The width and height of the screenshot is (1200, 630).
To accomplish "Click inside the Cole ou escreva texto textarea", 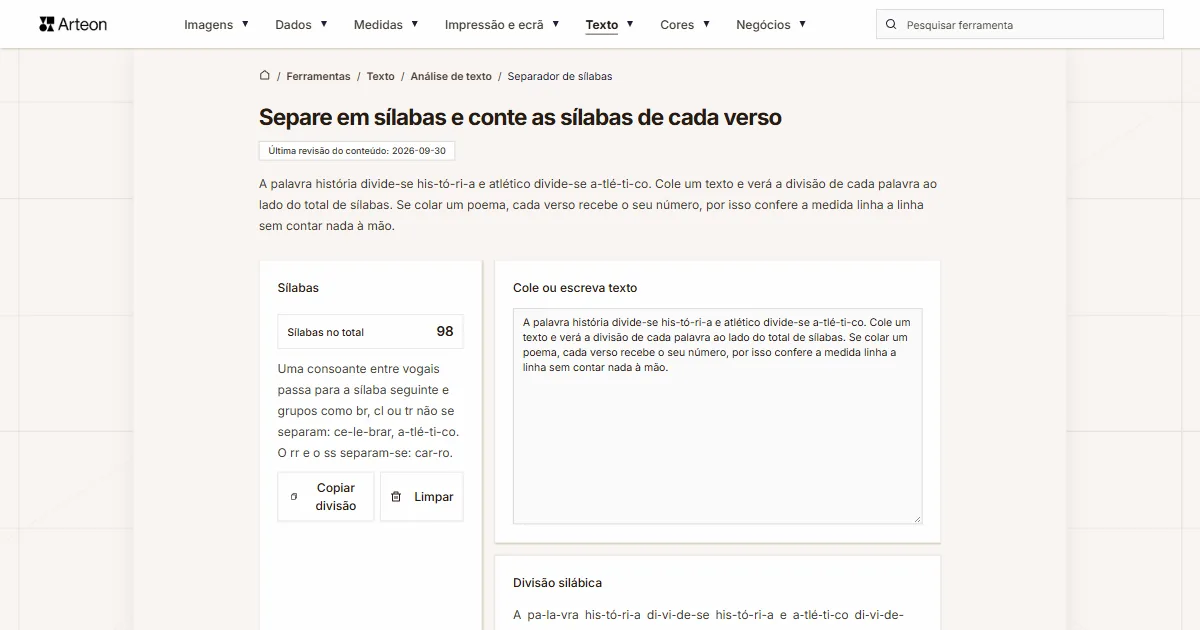I will point(718,416).
